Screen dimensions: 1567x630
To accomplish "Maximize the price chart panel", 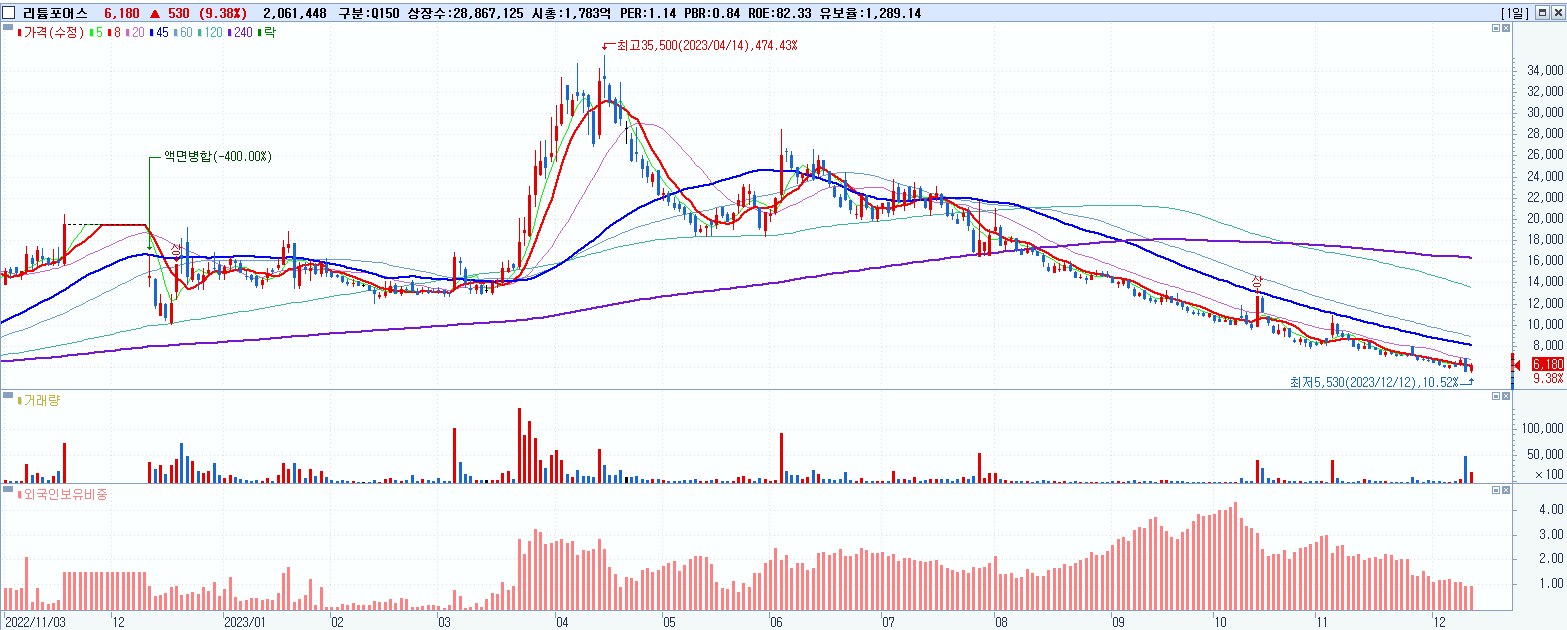I will [x=1496, y=30].
